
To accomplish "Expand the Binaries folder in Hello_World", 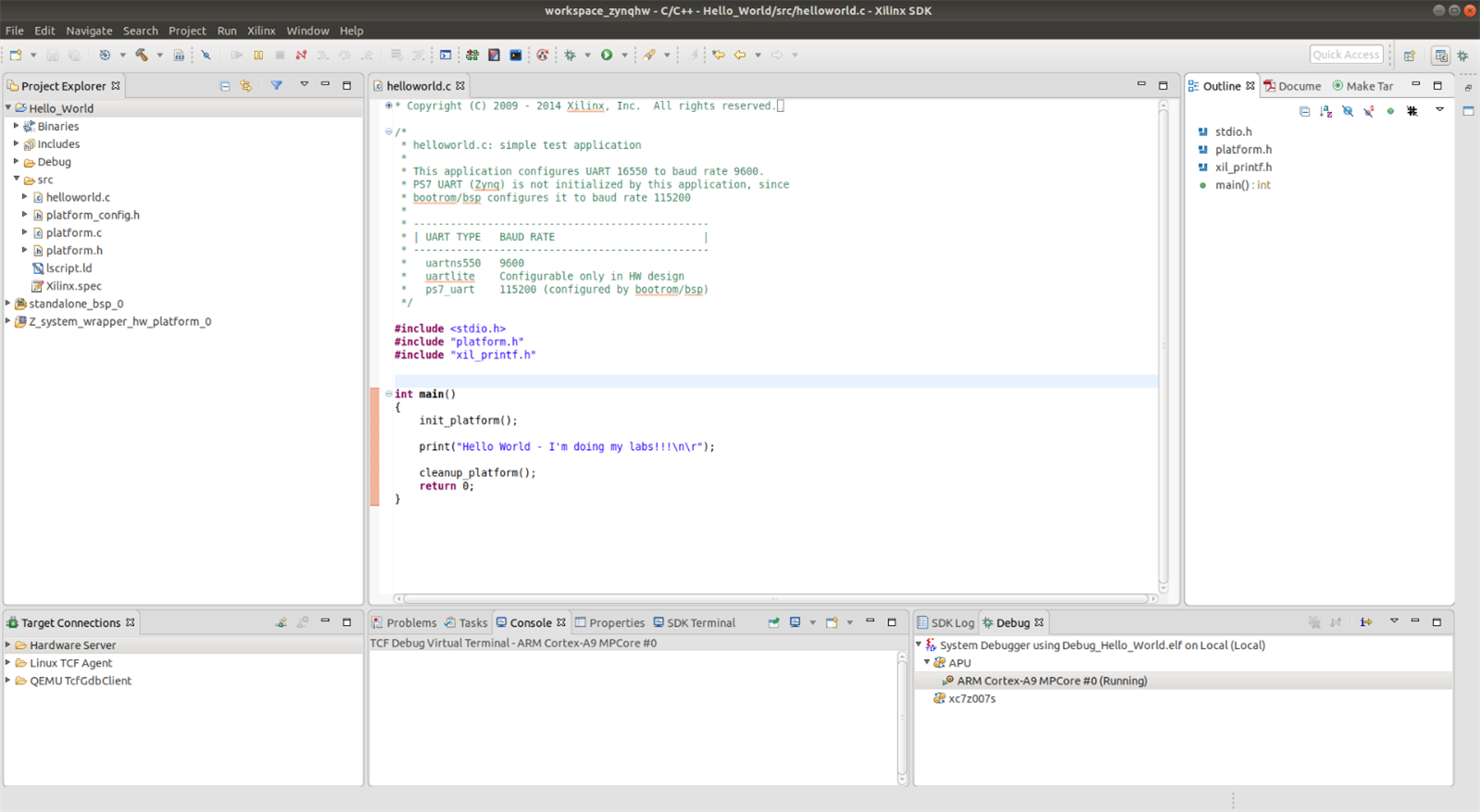I will coord(16,126).
